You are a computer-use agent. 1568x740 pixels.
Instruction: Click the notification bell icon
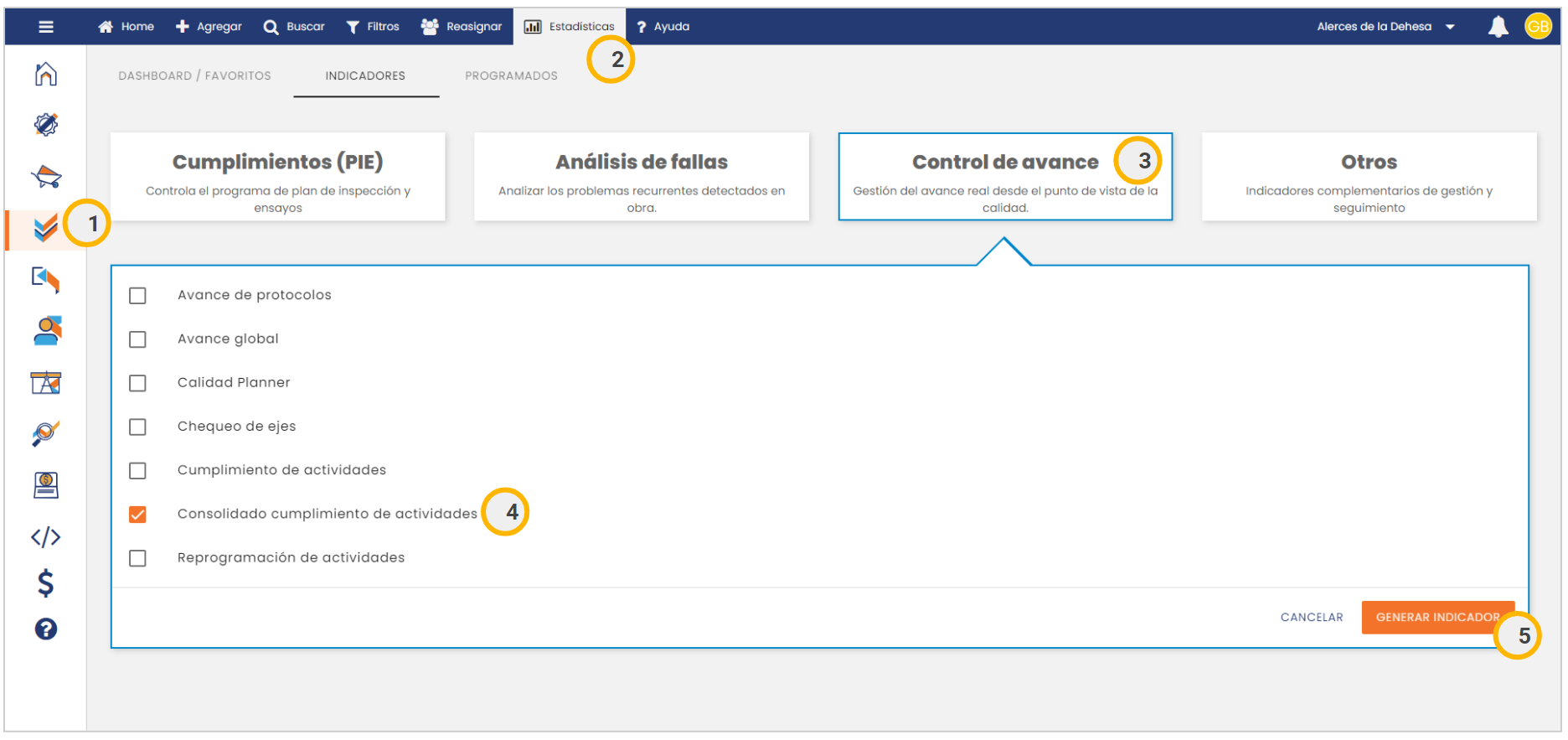click(1498, 27)
